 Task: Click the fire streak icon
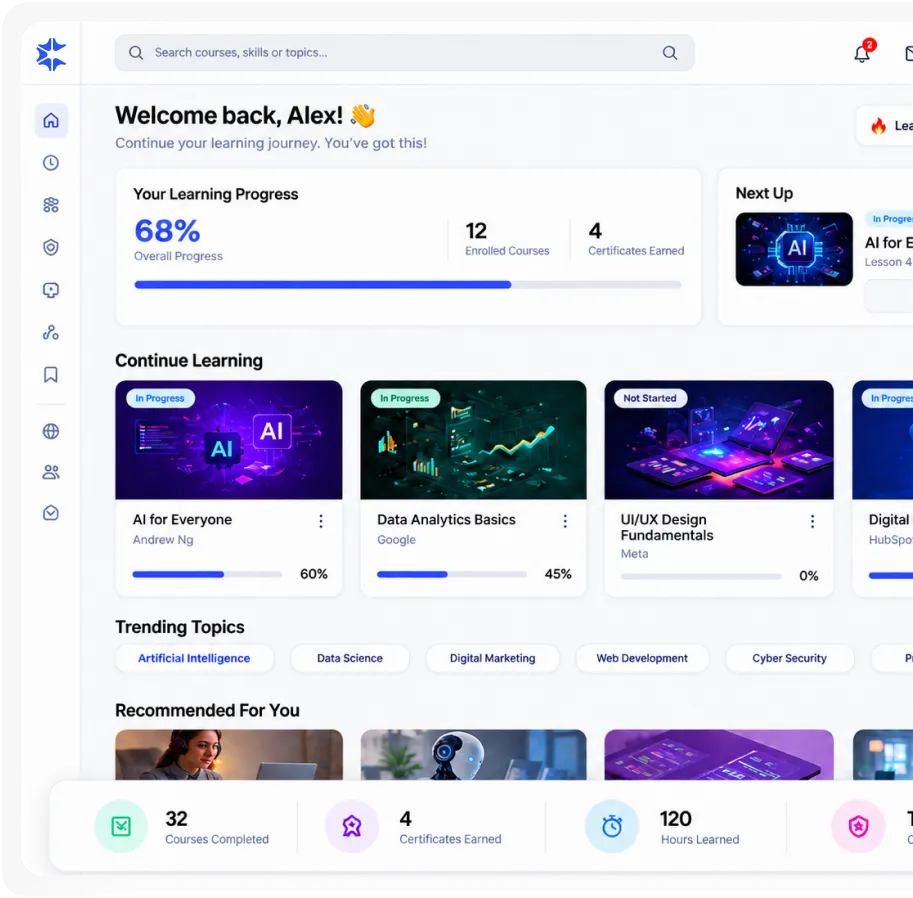coord(879,126)
